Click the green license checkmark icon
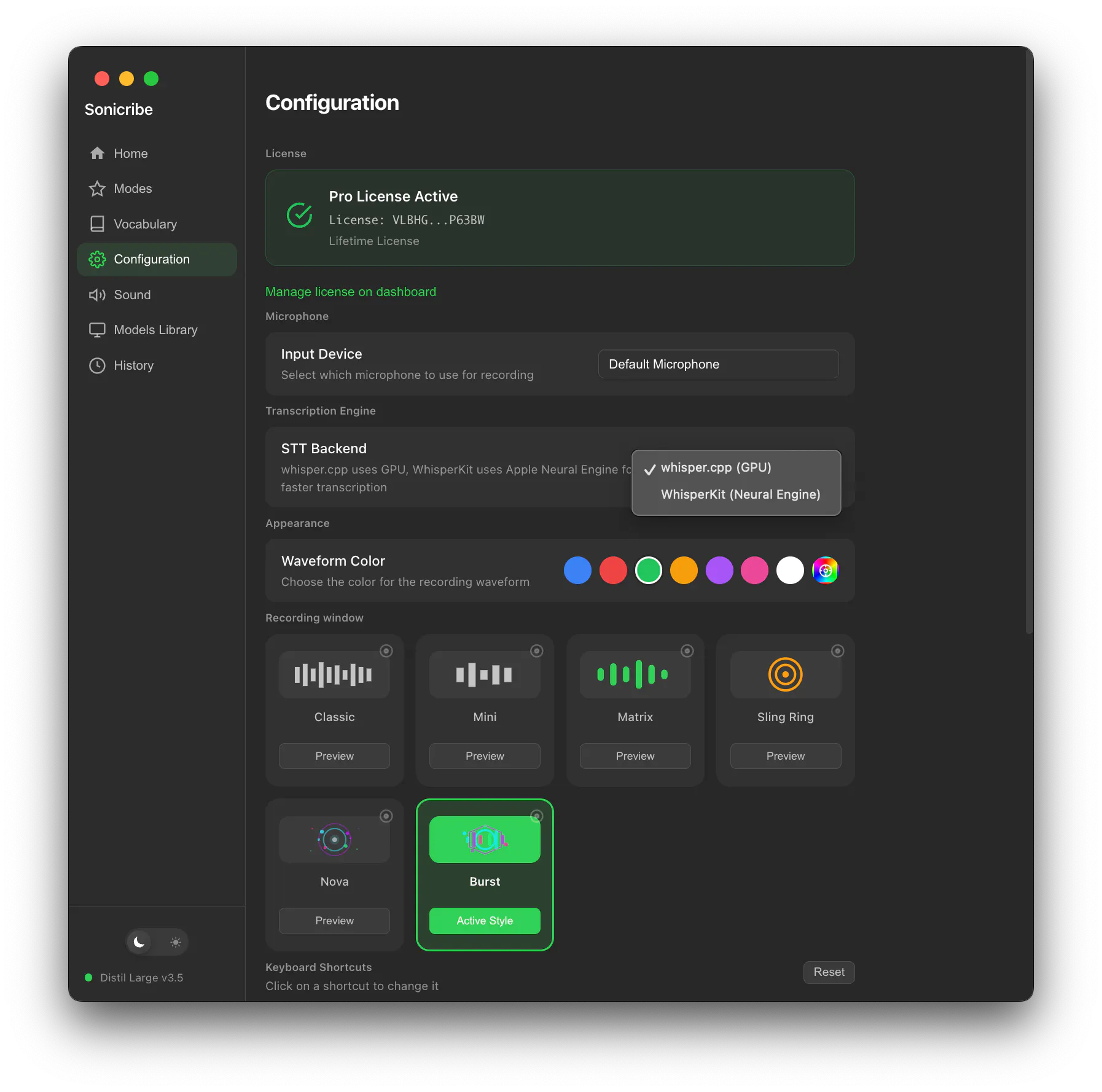 (x=300, y=215)
